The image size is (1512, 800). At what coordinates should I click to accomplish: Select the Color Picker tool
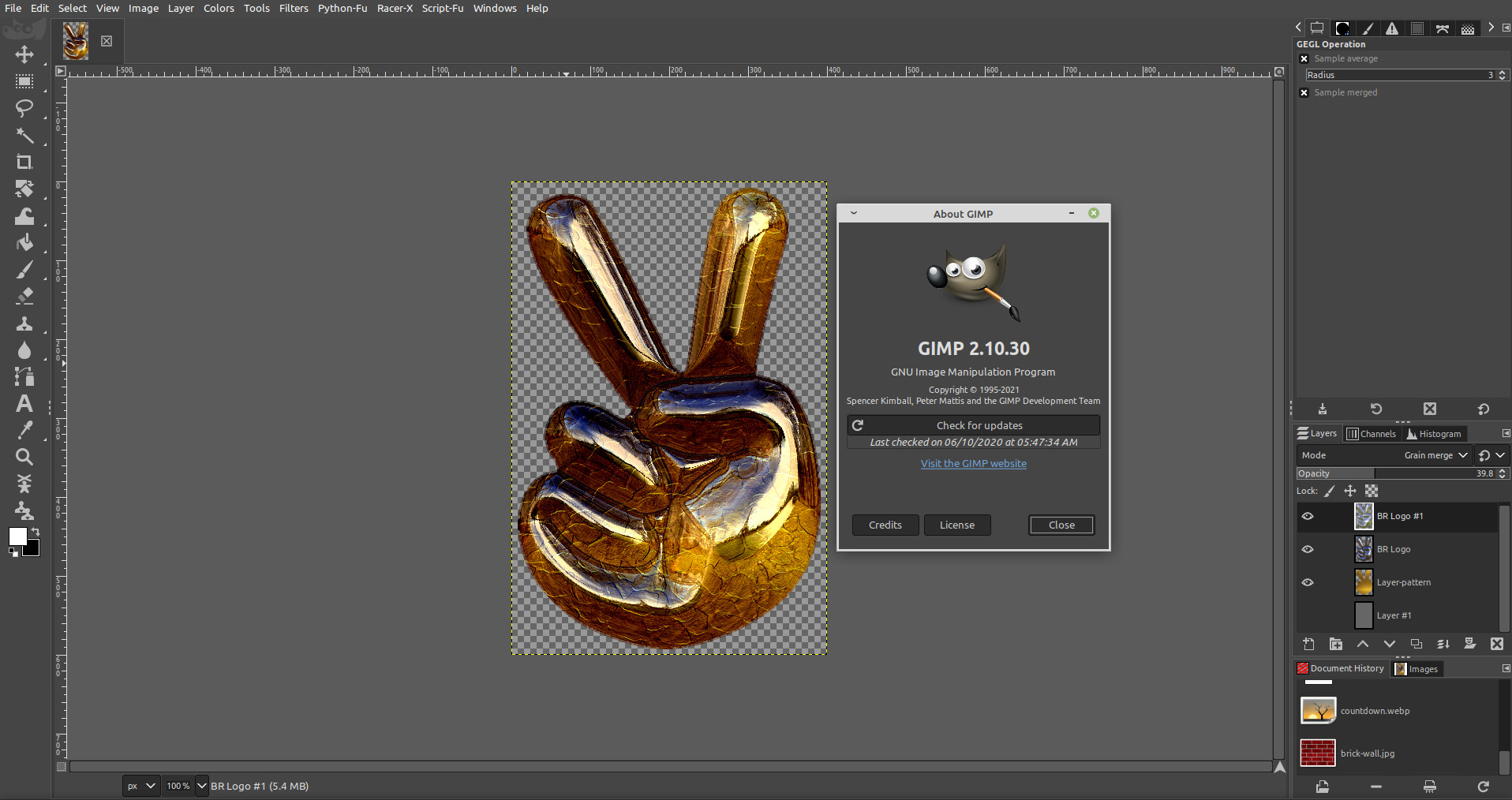coord(24,430)
